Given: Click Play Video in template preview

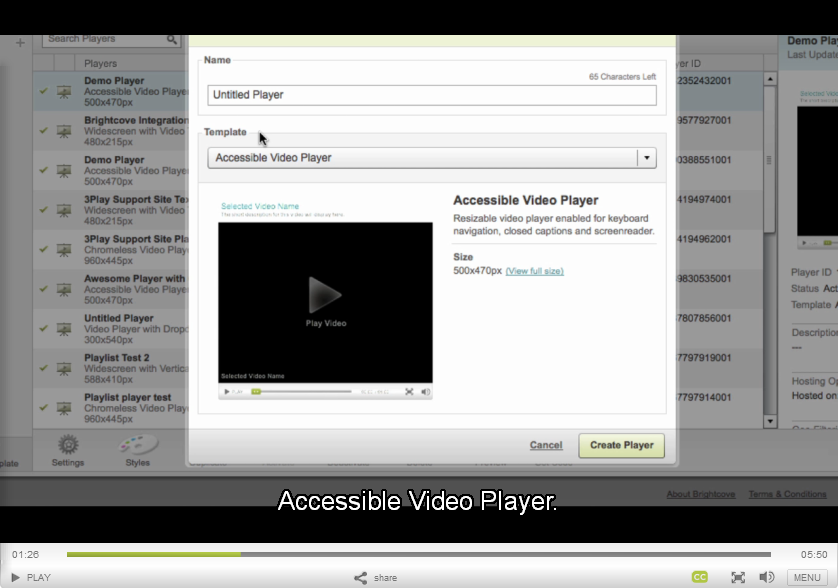Looking at the screenshot, I should (x=325, y=301).
